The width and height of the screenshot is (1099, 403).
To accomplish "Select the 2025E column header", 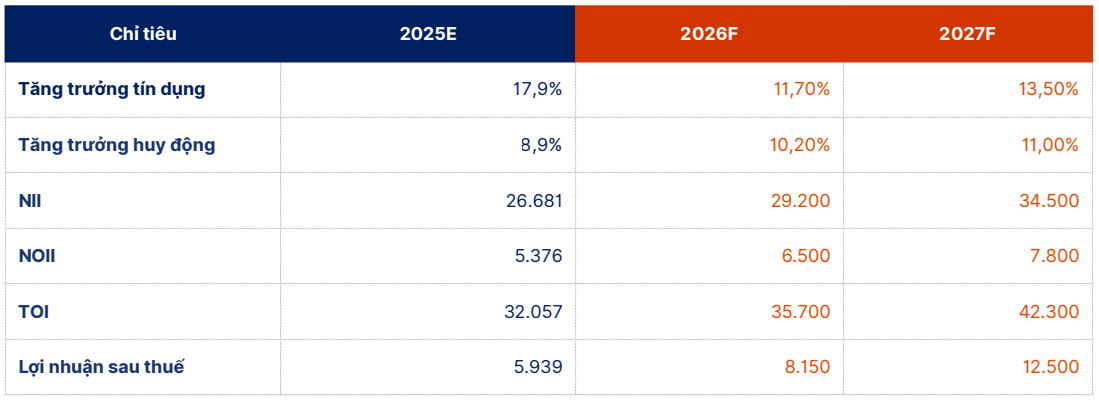I will [x=427, y=33].
